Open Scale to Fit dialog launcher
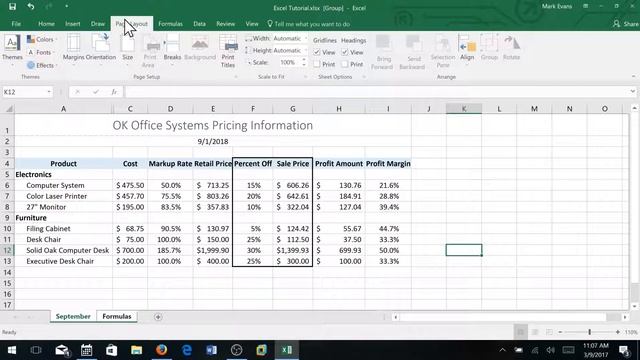This screenshot has width=640, height=360. pos(305,77)
